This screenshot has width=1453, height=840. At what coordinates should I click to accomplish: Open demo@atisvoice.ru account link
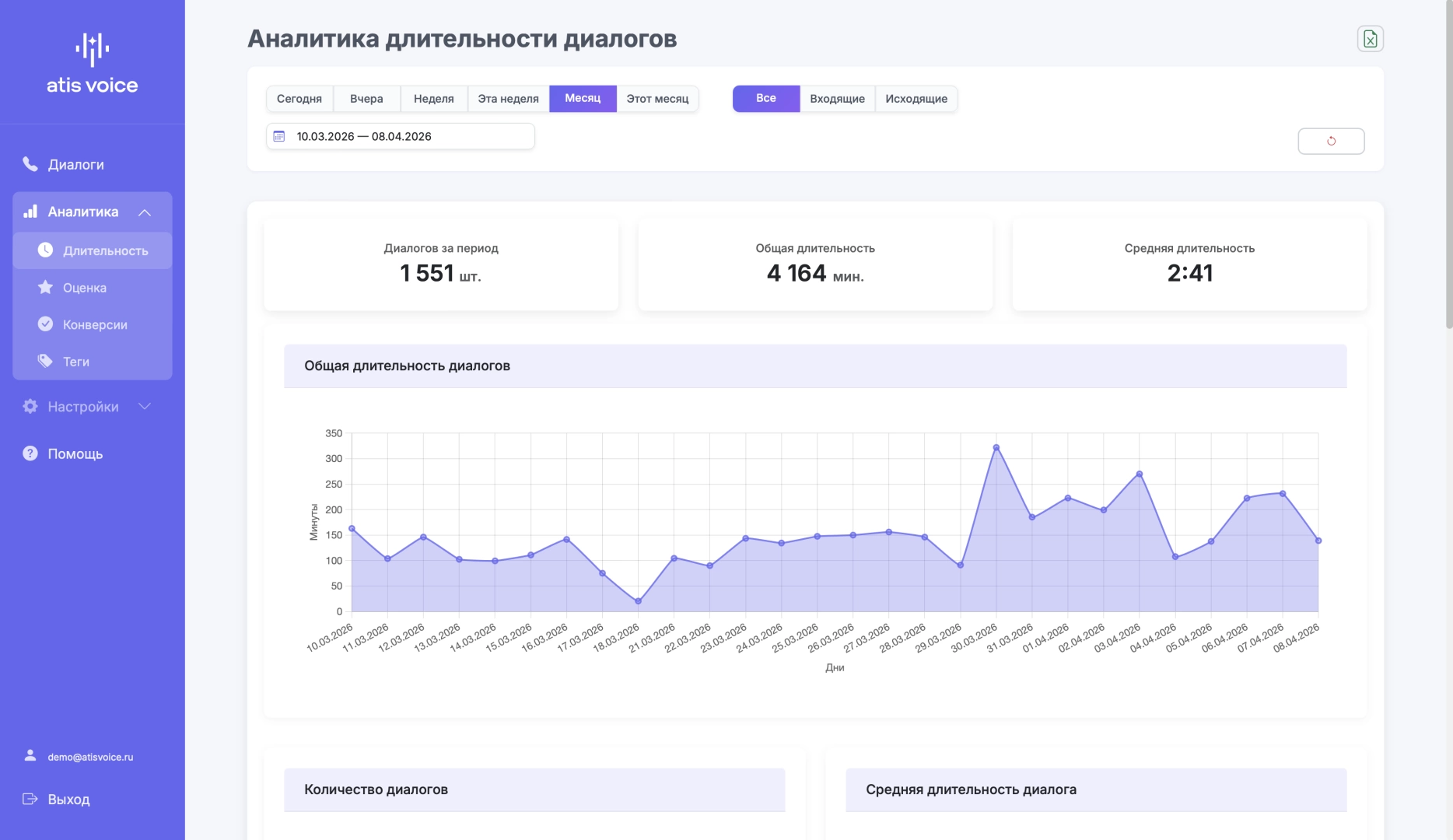click(90, 757)
